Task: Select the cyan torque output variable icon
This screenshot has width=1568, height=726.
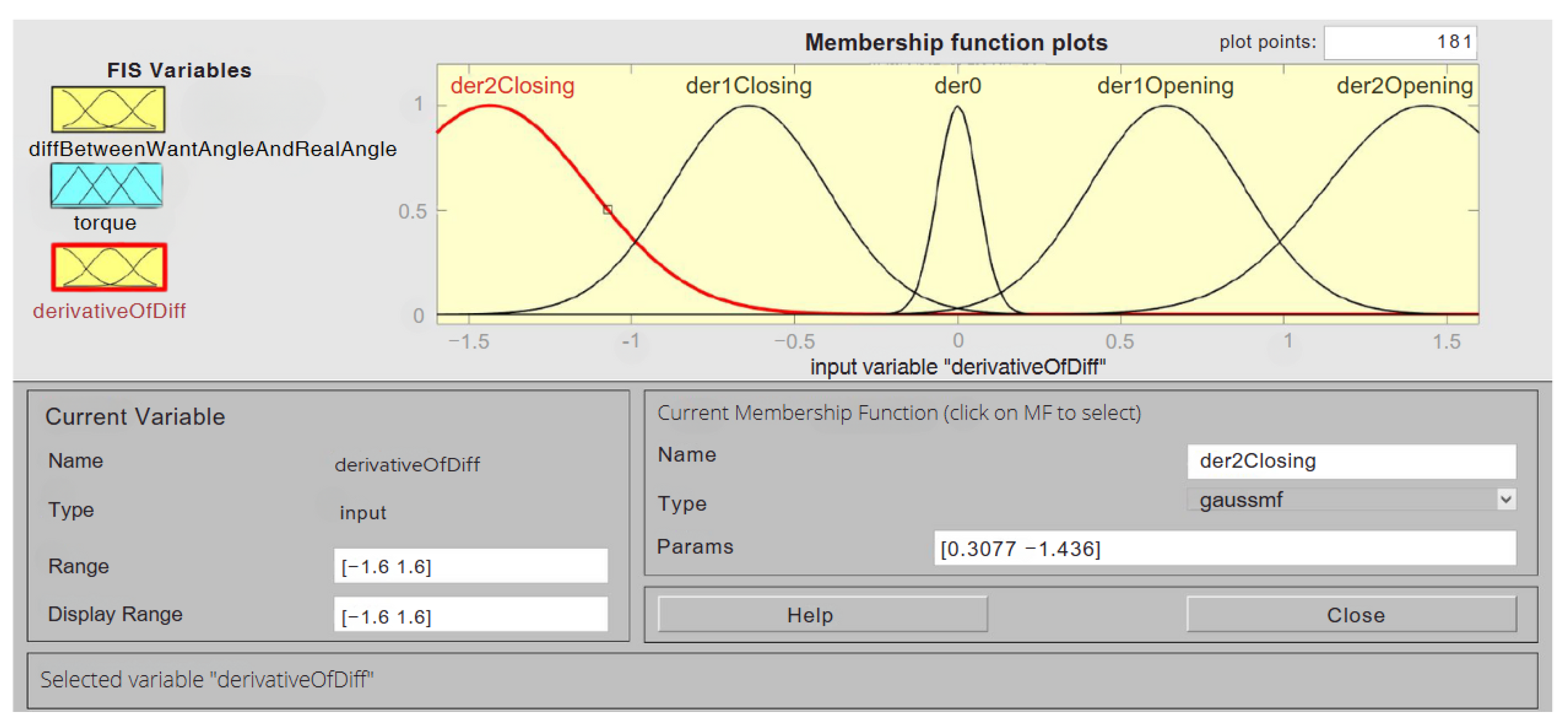Action: 106,185
